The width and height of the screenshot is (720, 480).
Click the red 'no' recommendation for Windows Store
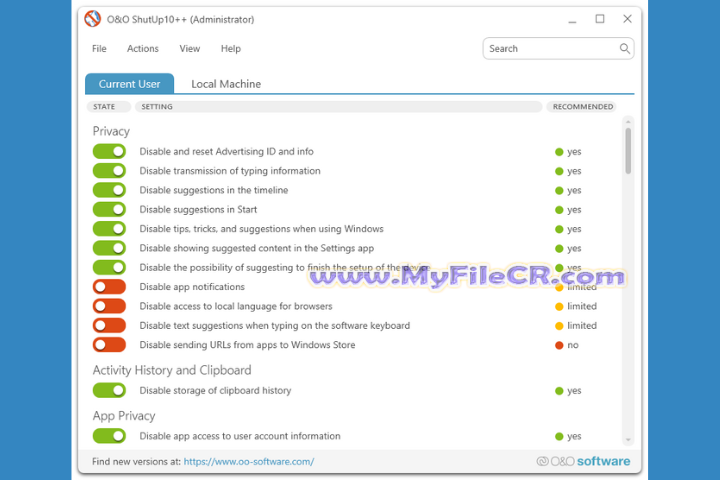[x=567, y=345]
